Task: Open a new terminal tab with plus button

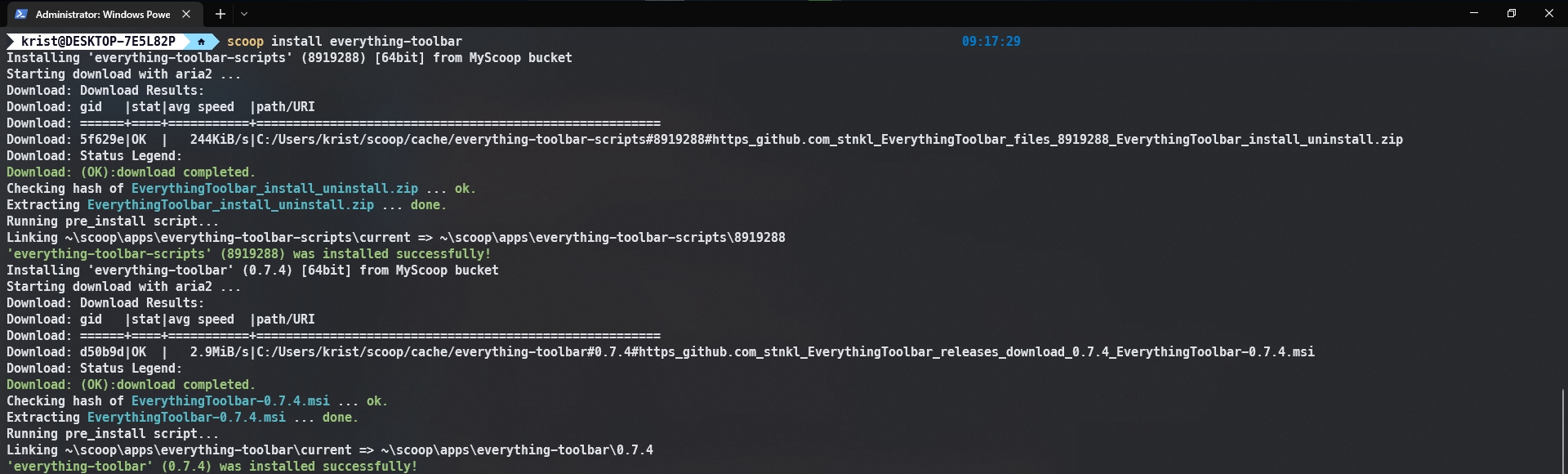Action: pyautogui.click(x=220, y=14)
